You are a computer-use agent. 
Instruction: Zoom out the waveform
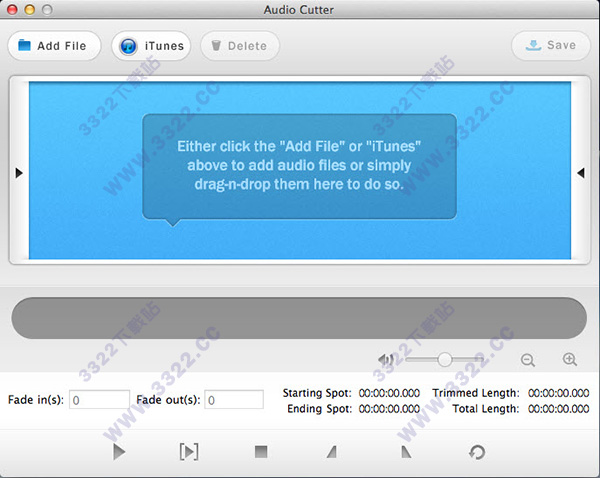[528, 360]
